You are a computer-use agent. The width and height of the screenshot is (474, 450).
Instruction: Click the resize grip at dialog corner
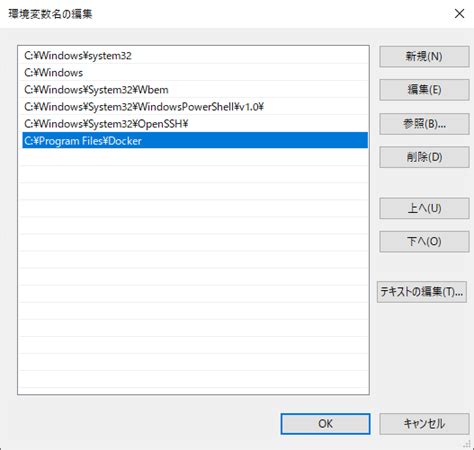[467, 444]
